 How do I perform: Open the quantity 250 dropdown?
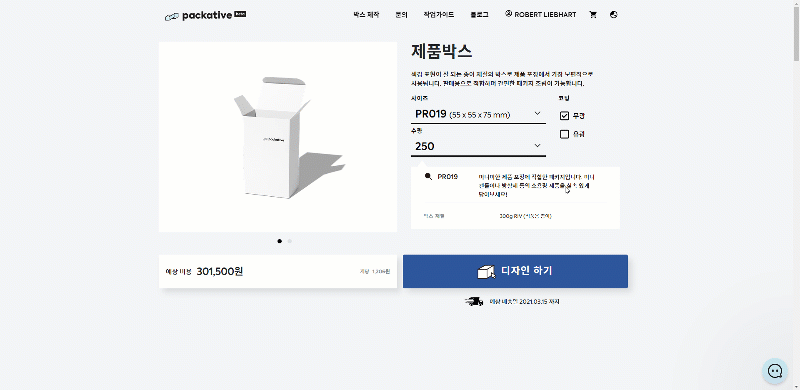click(478, 147)
